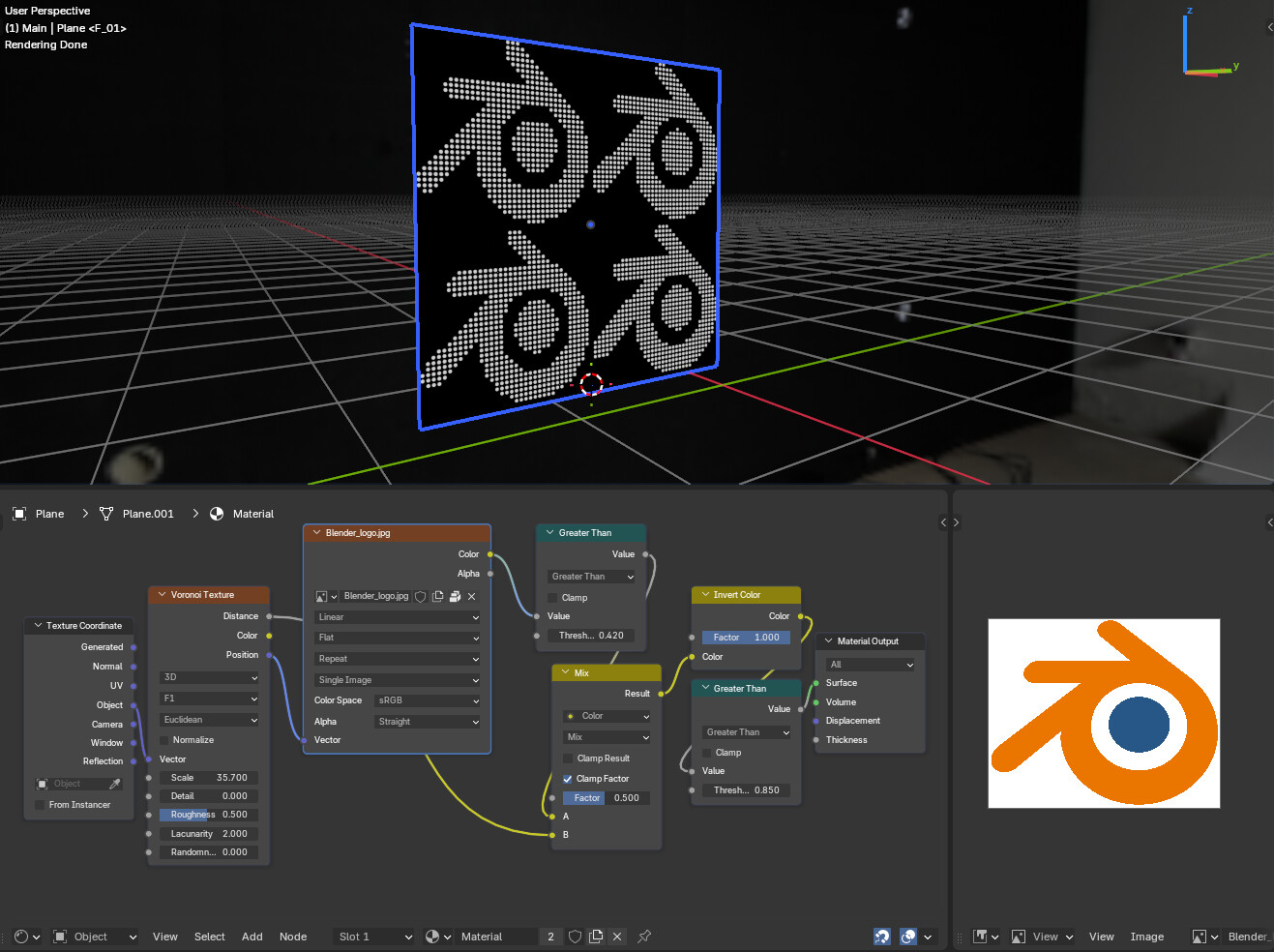Open node editor View menu
The width and height of the screenshot is (1274, 952).
(x=165, y=937)
